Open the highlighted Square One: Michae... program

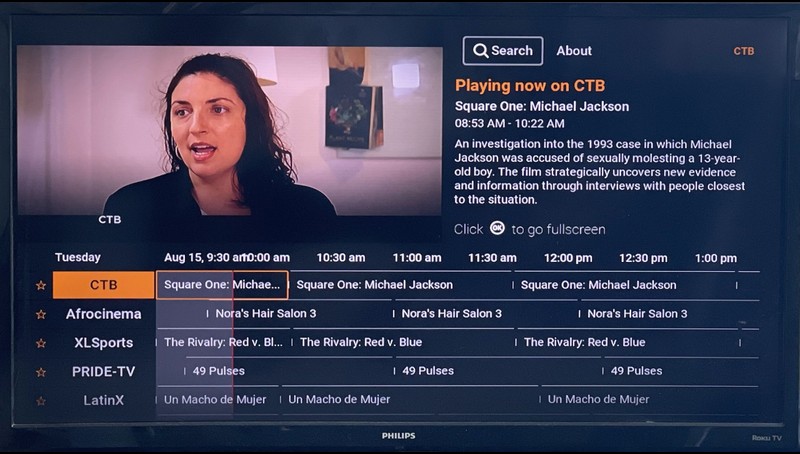coord(222,285)
